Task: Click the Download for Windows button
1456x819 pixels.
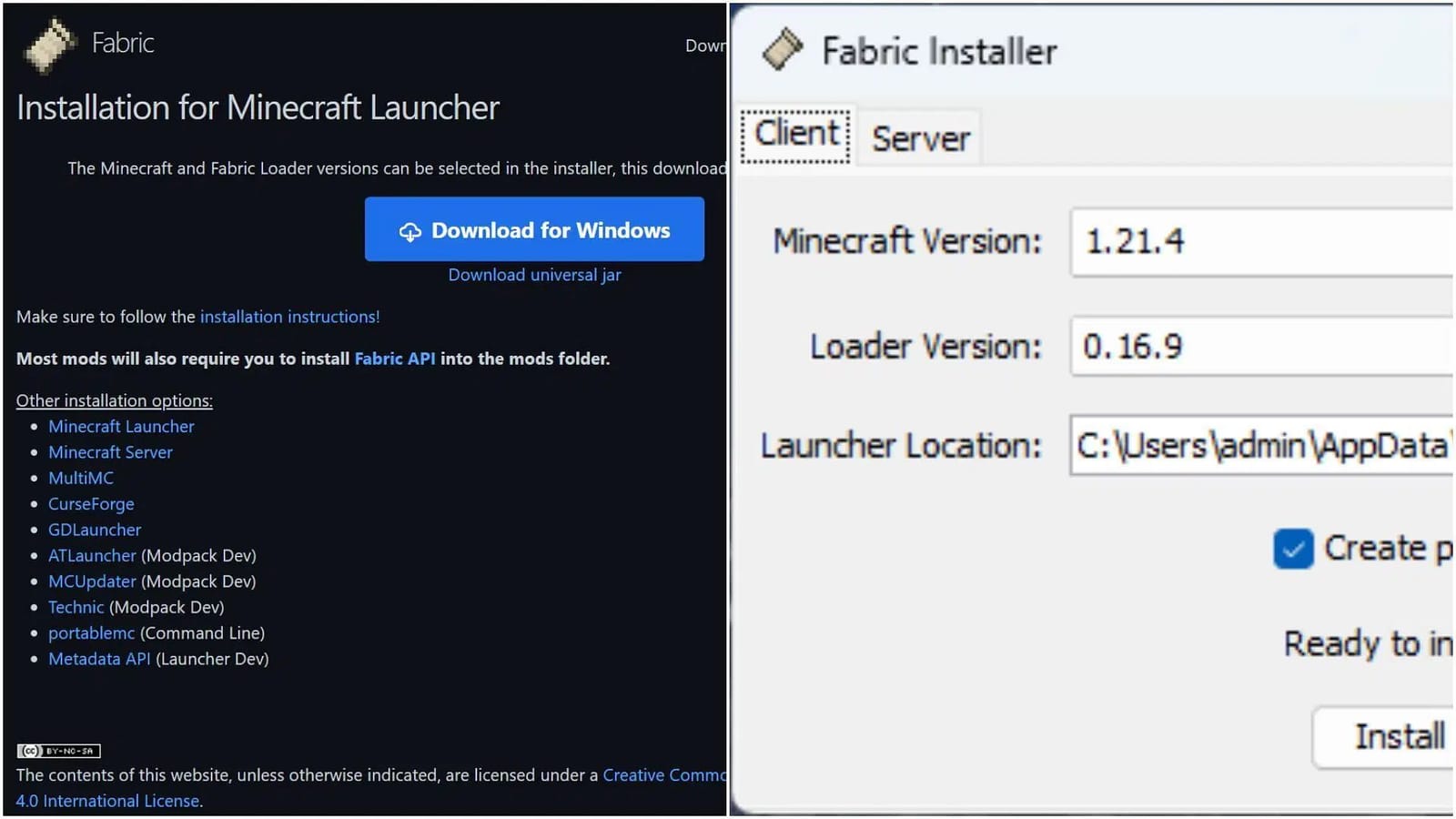Action: [x=534, y=229]
